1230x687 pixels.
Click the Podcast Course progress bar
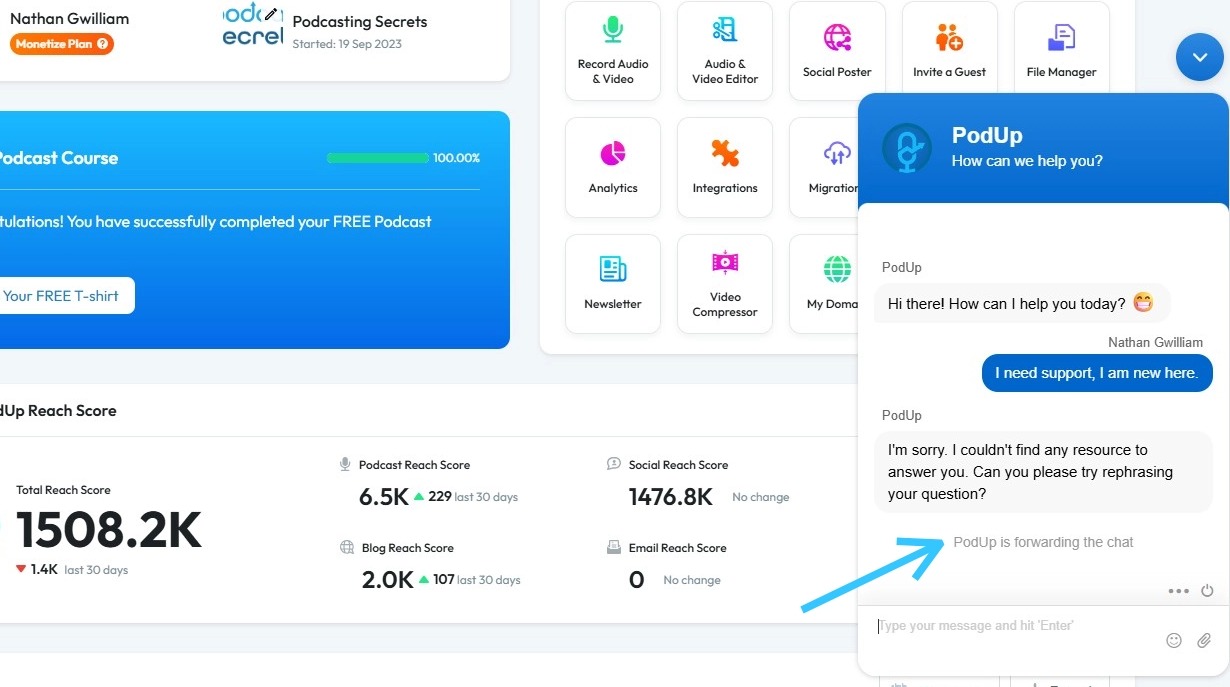click(378, 158)
